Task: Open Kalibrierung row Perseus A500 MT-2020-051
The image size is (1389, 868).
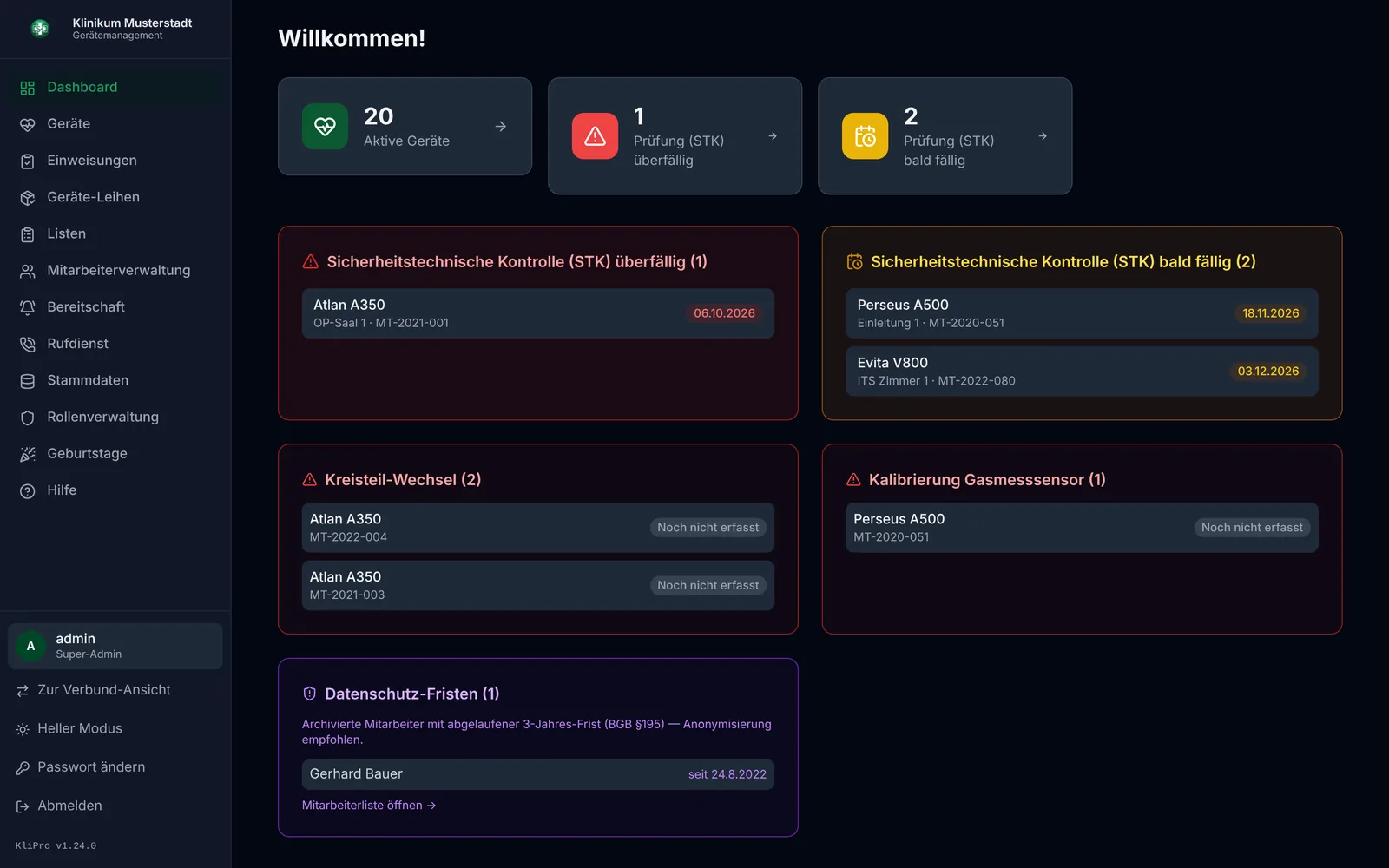Action: click(x=1082, y=528)
